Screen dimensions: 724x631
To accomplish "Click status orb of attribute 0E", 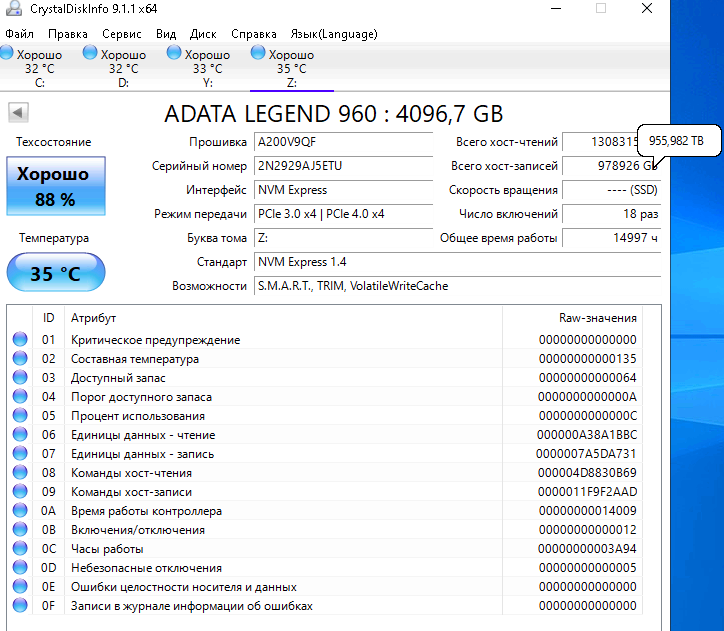I will (20, 586).
